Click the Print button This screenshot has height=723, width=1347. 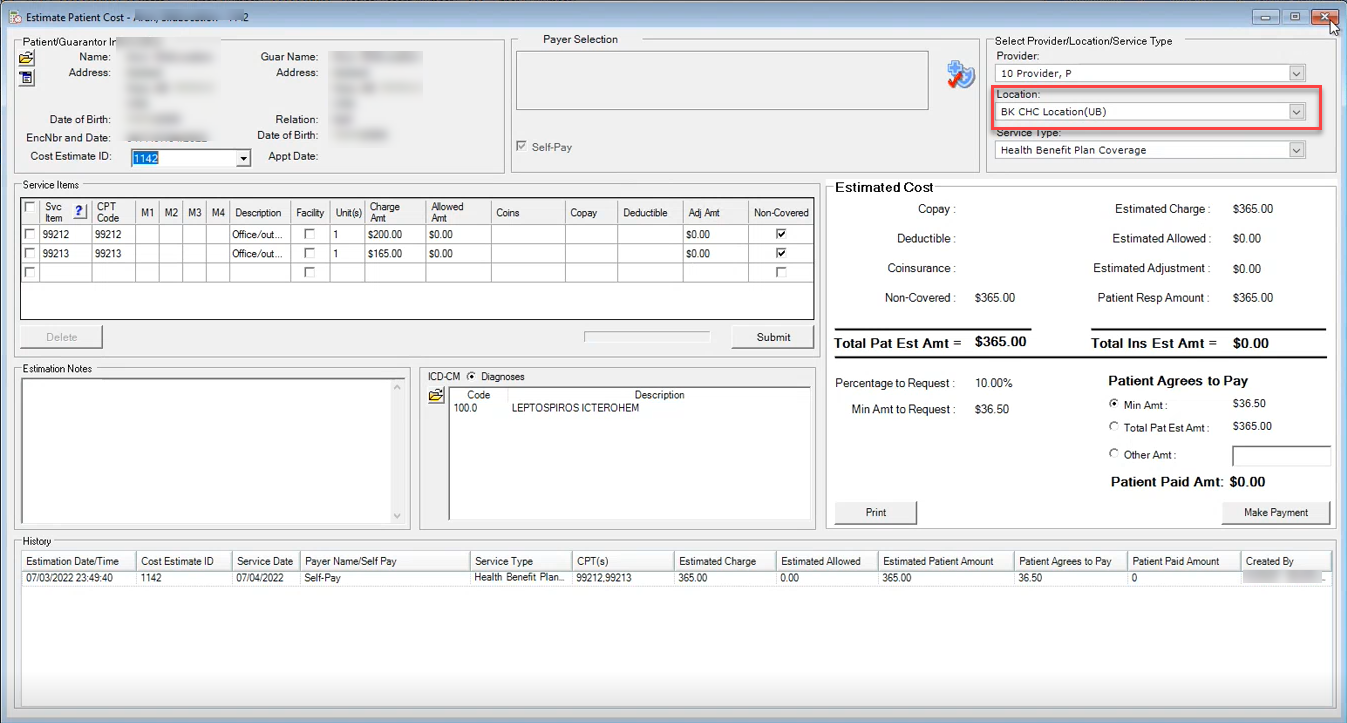pyautogui.click(x=876, y=512)
